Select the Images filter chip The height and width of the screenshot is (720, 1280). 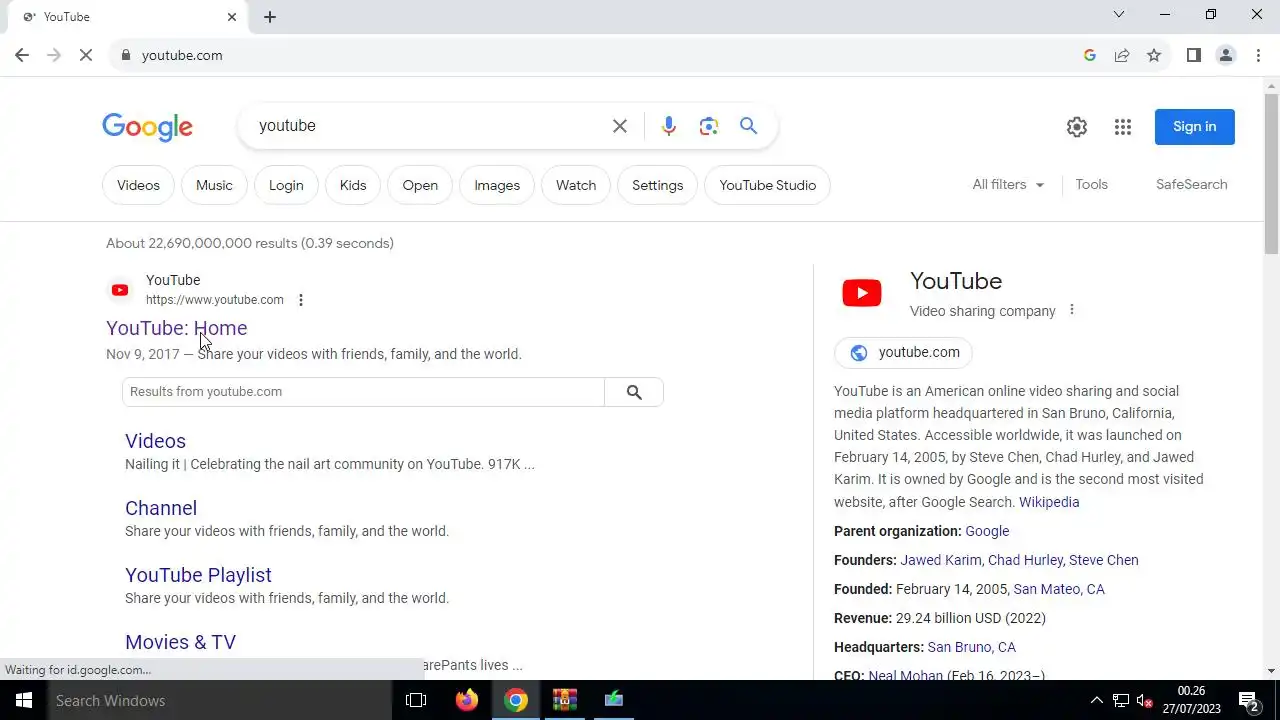point(497,185)
